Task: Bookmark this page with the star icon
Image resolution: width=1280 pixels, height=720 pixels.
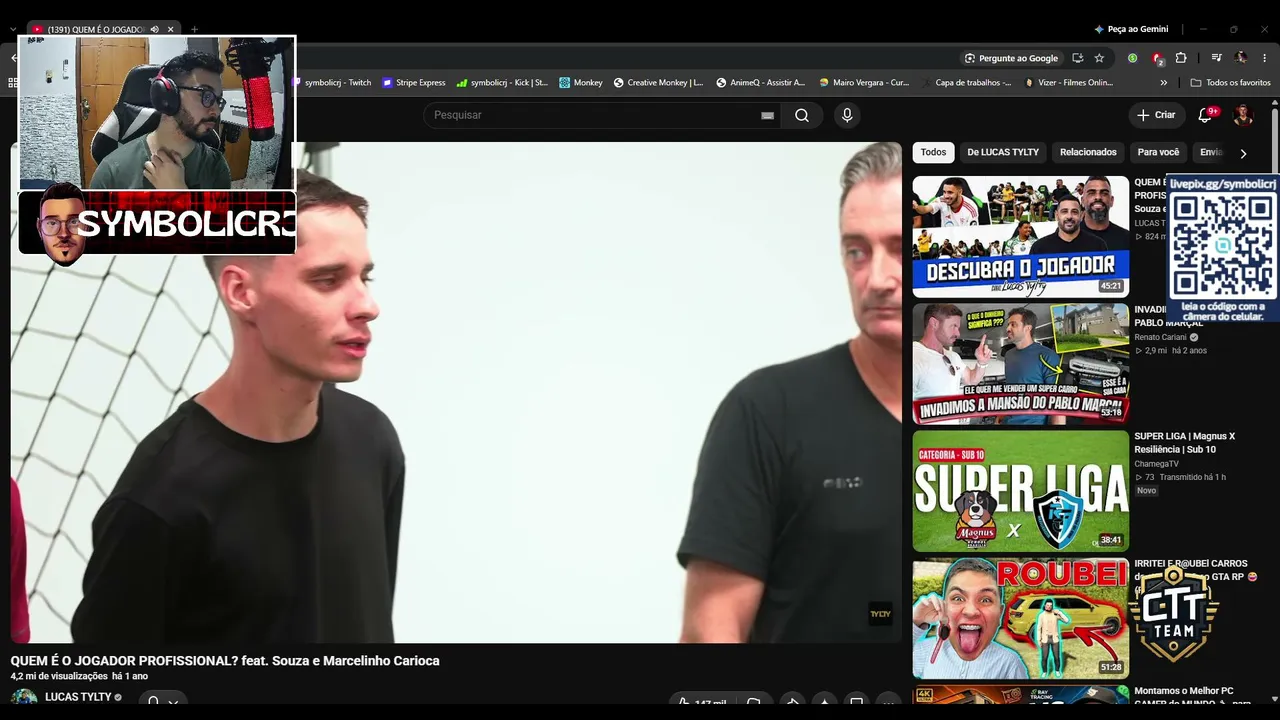Action: click(x=1099, y=58)
